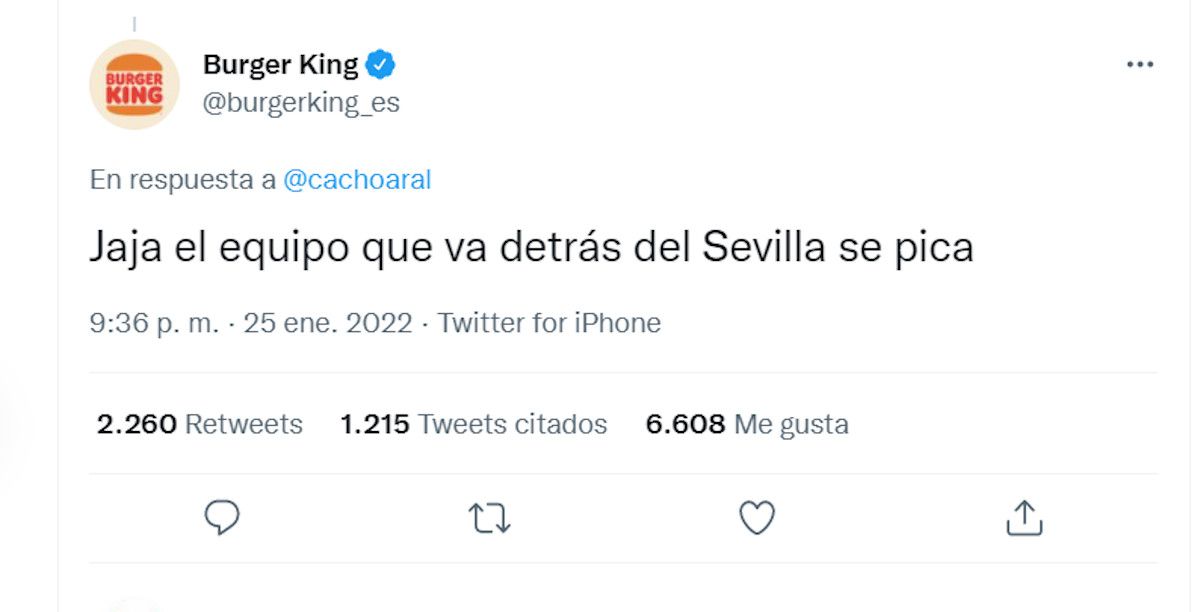Click the Burger King display name

pos(280,65)
